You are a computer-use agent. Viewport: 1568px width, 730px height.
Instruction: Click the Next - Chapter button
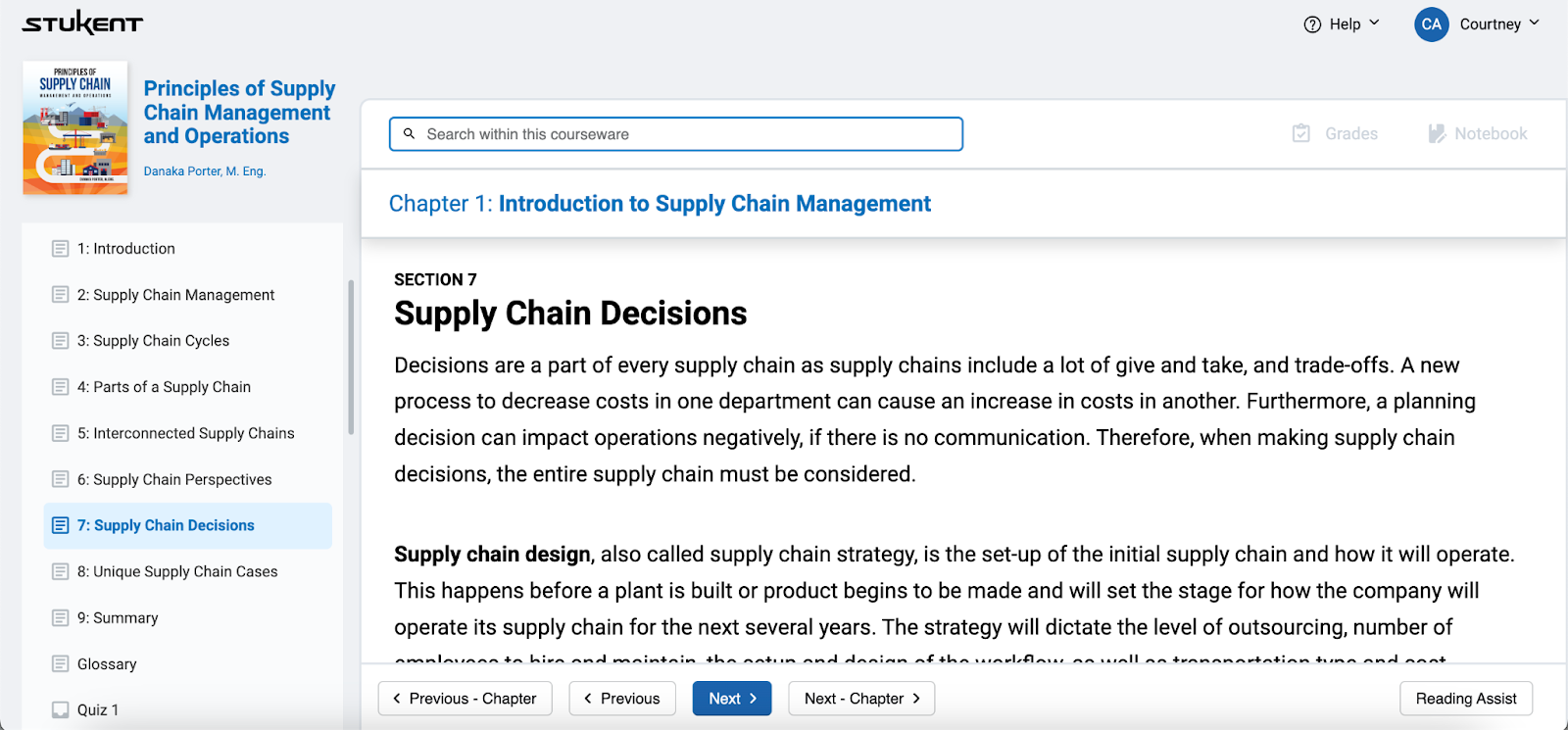(x=861, y=699)
